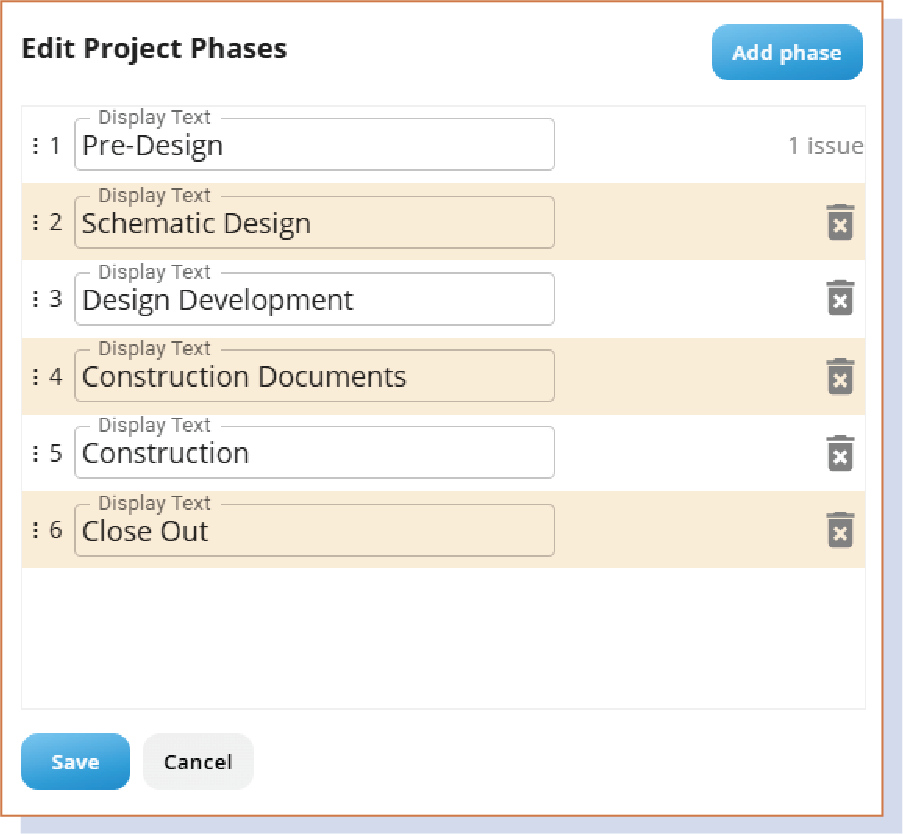The image size is (903, 834).
Task: Delete the Construction phase
Action: click(x=840, y=453)
